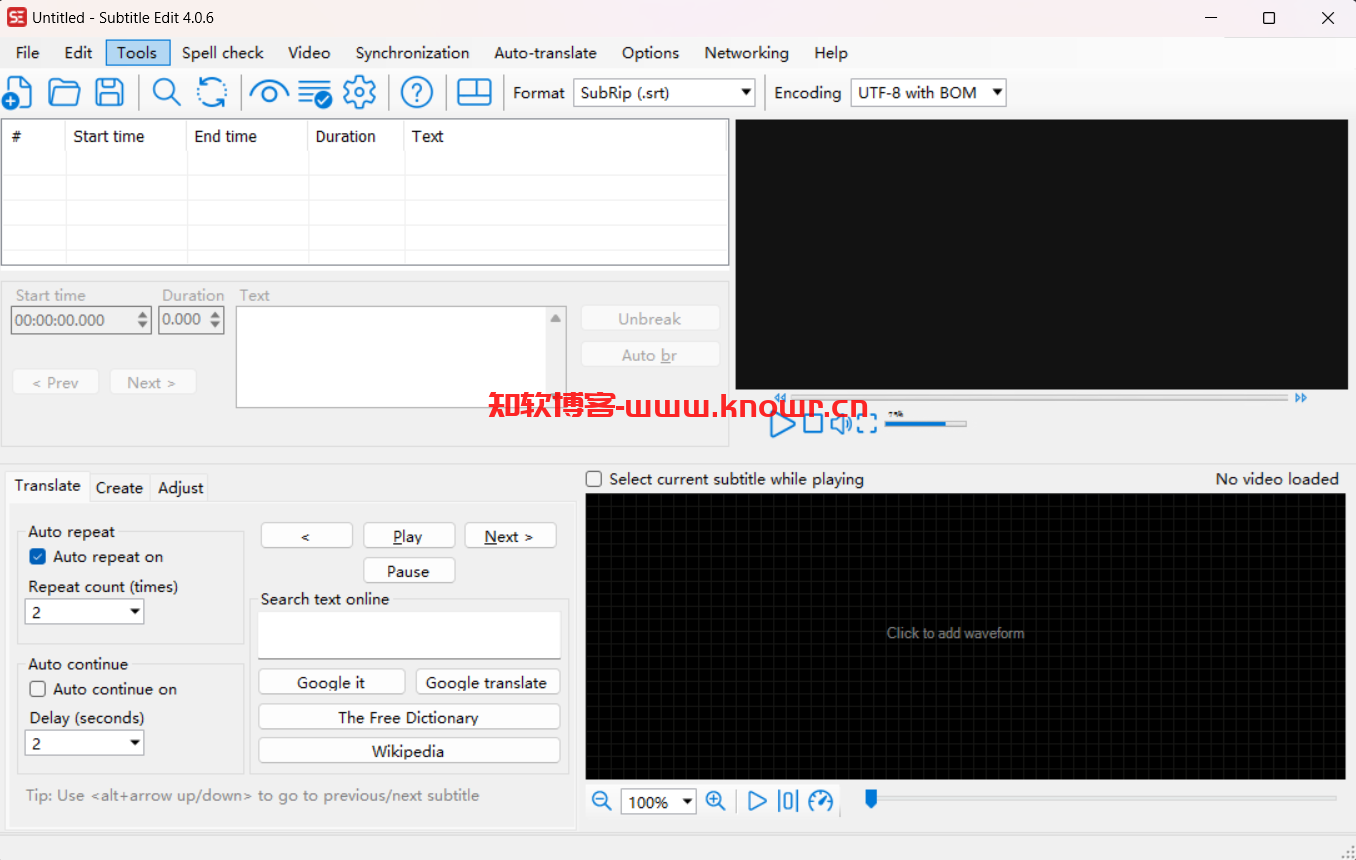Click the Start time column header
Screen dimensions: 1356x860
point(126,137)
